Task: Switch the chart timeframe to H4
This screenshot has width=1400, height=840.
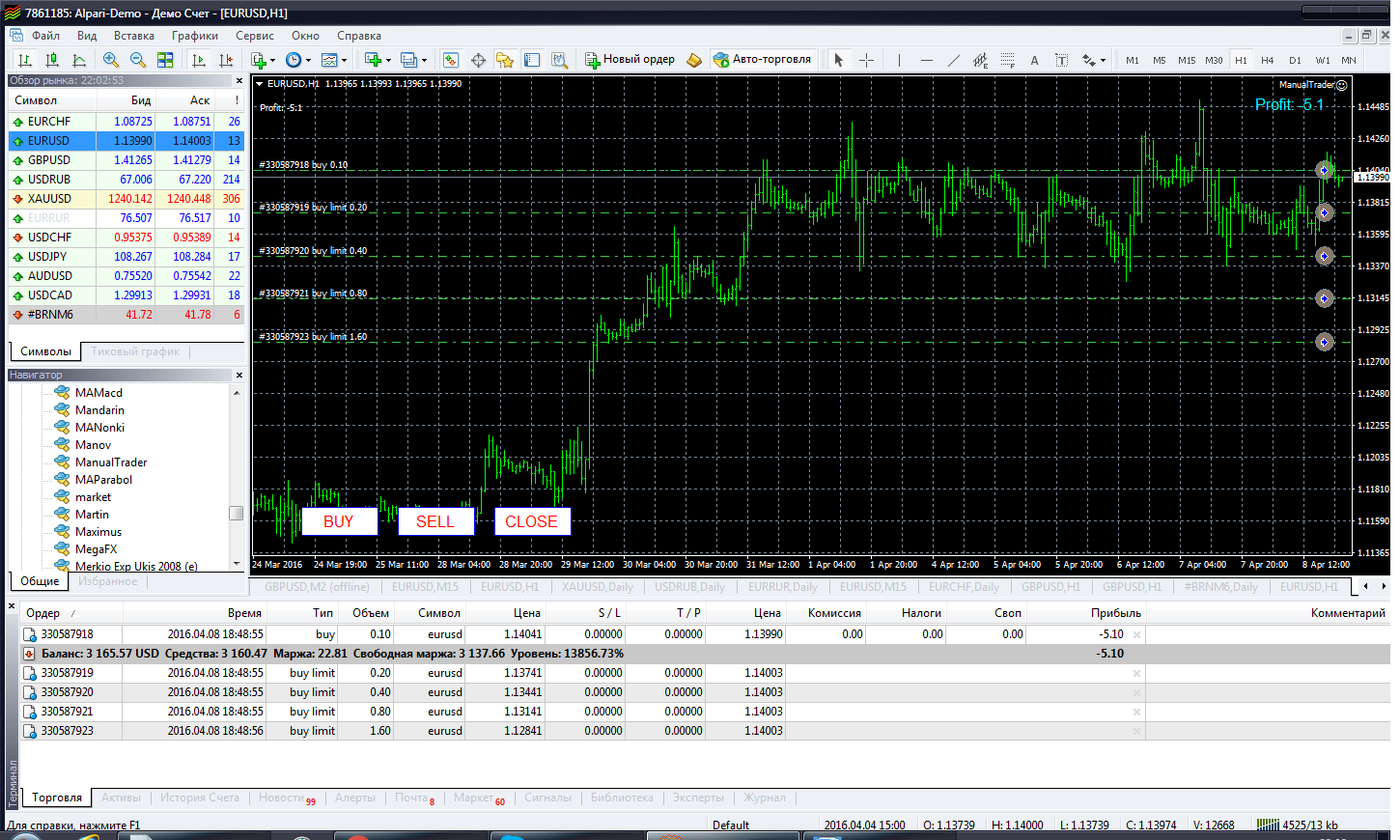Action: pyautogui.click(x=1267, y=60)
